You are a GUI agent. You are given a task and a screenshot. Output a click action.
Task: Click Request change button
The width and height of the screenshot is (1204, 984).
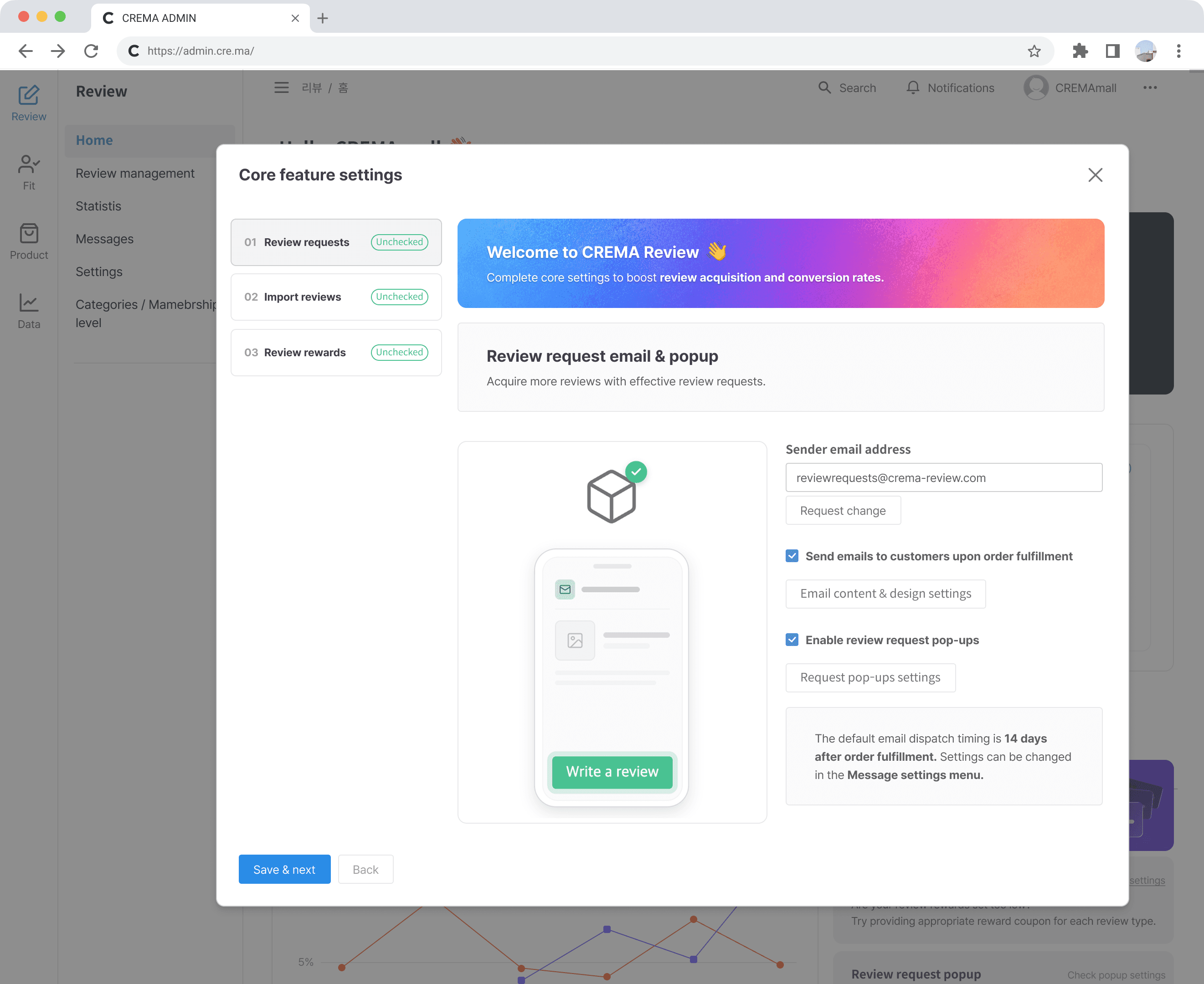pos(844,511)
